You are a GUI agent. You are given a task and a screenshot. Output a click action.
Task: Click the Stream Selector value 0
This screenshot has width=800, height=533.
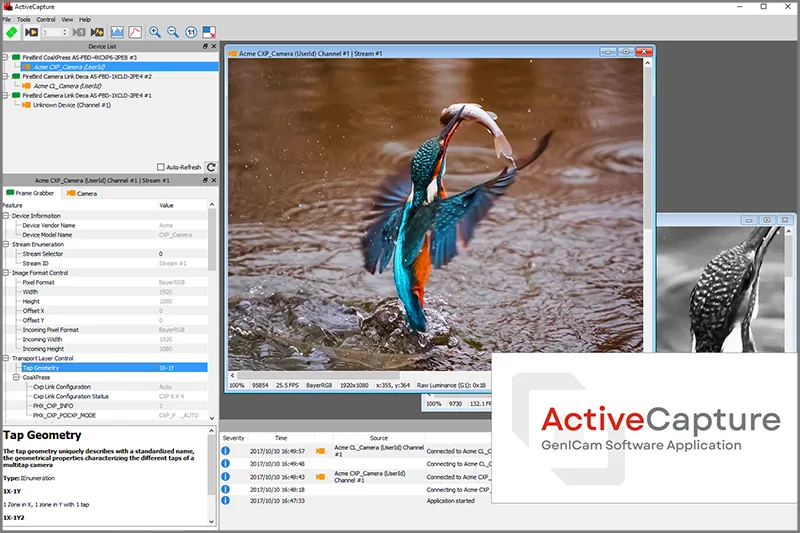(161, 253)
